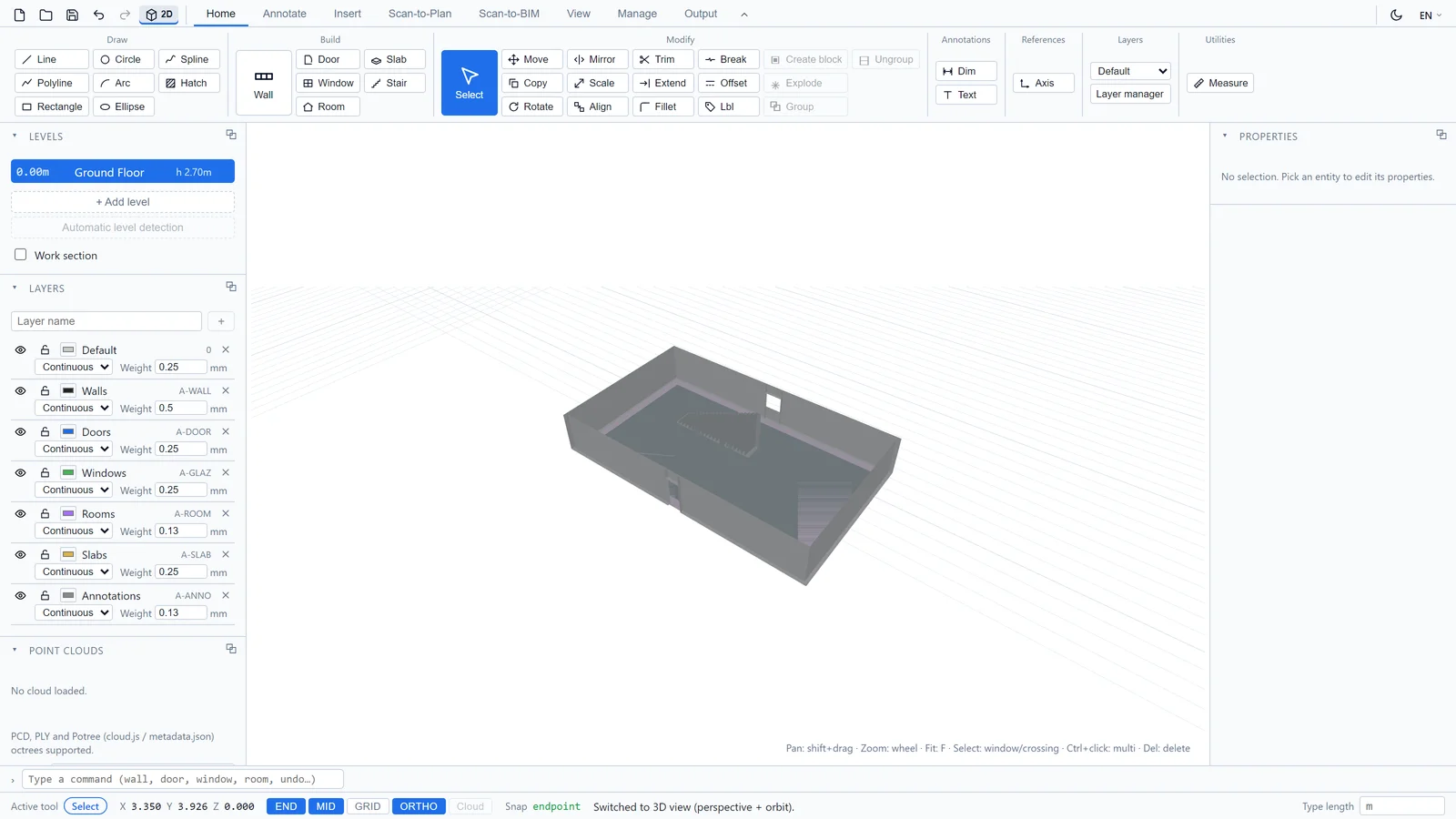Switch to dark mode with the moon icon
The width and height of the screenshot is (1456, 819).
coord(1396,15)
